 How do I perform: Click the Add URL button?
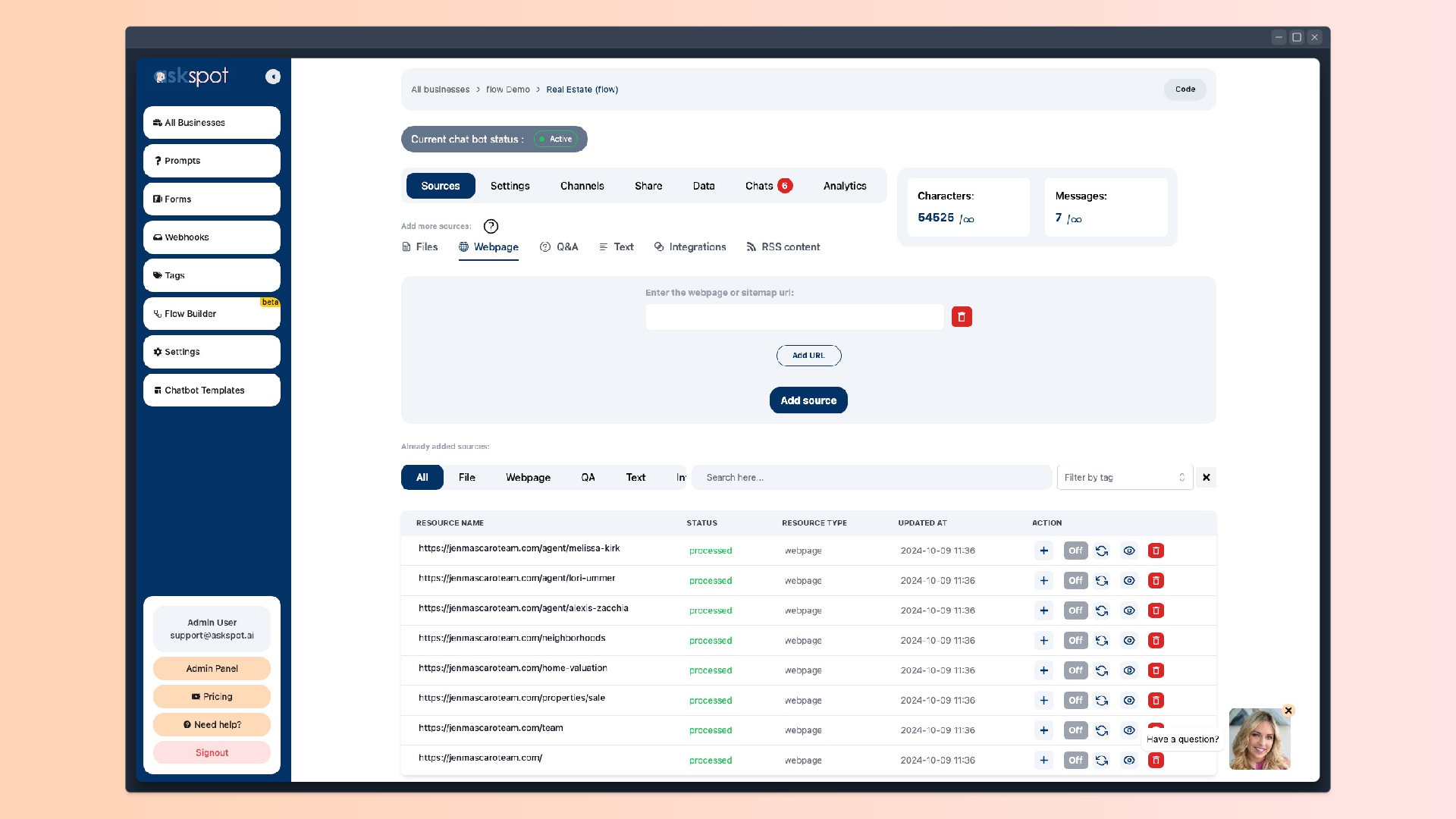click(x=808, y=356)
